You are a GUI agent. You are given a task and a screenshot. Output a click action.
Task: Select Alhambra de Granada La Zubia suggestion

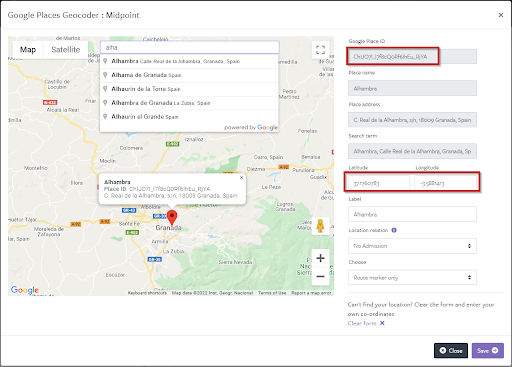tap(189, 103)
